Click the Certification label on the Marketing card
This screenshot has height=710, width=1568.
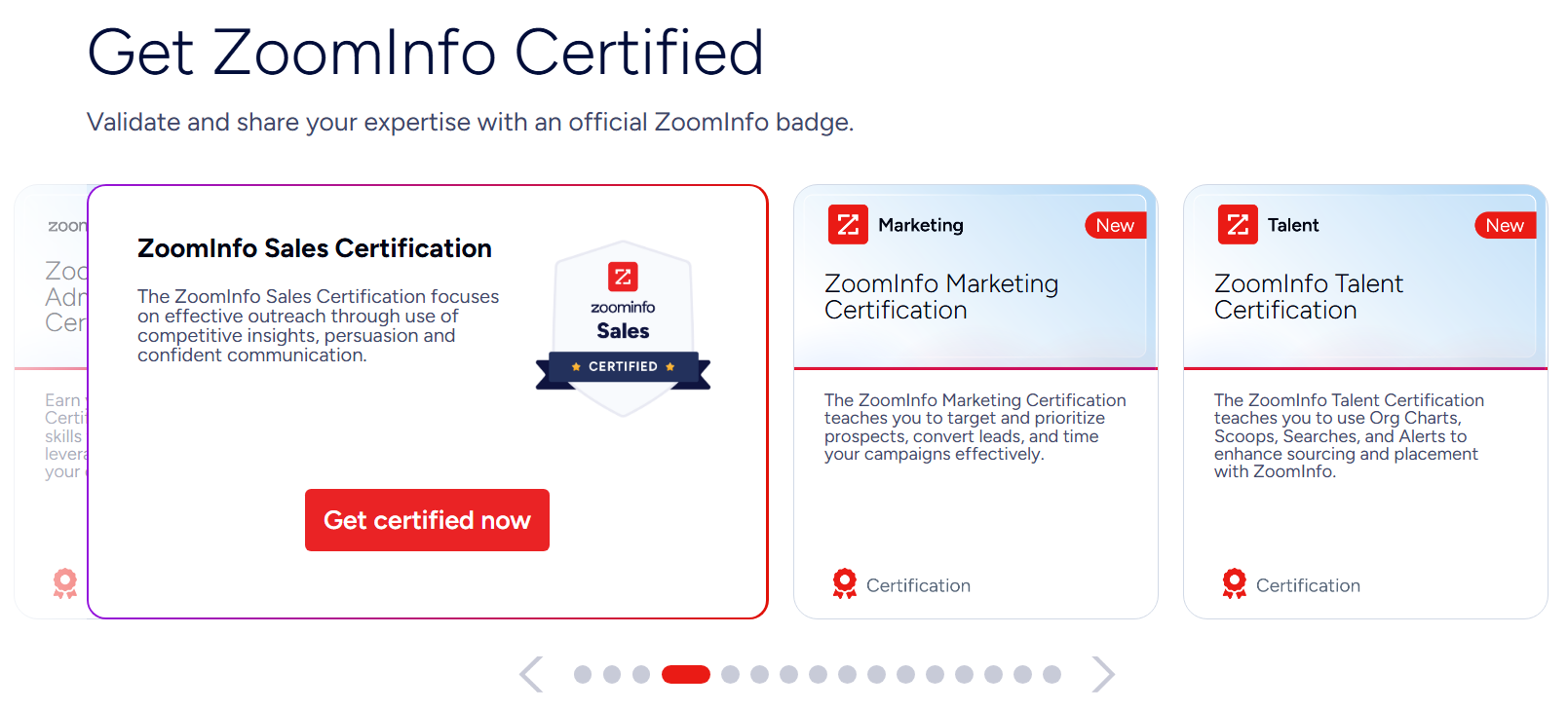coord(918,585)
